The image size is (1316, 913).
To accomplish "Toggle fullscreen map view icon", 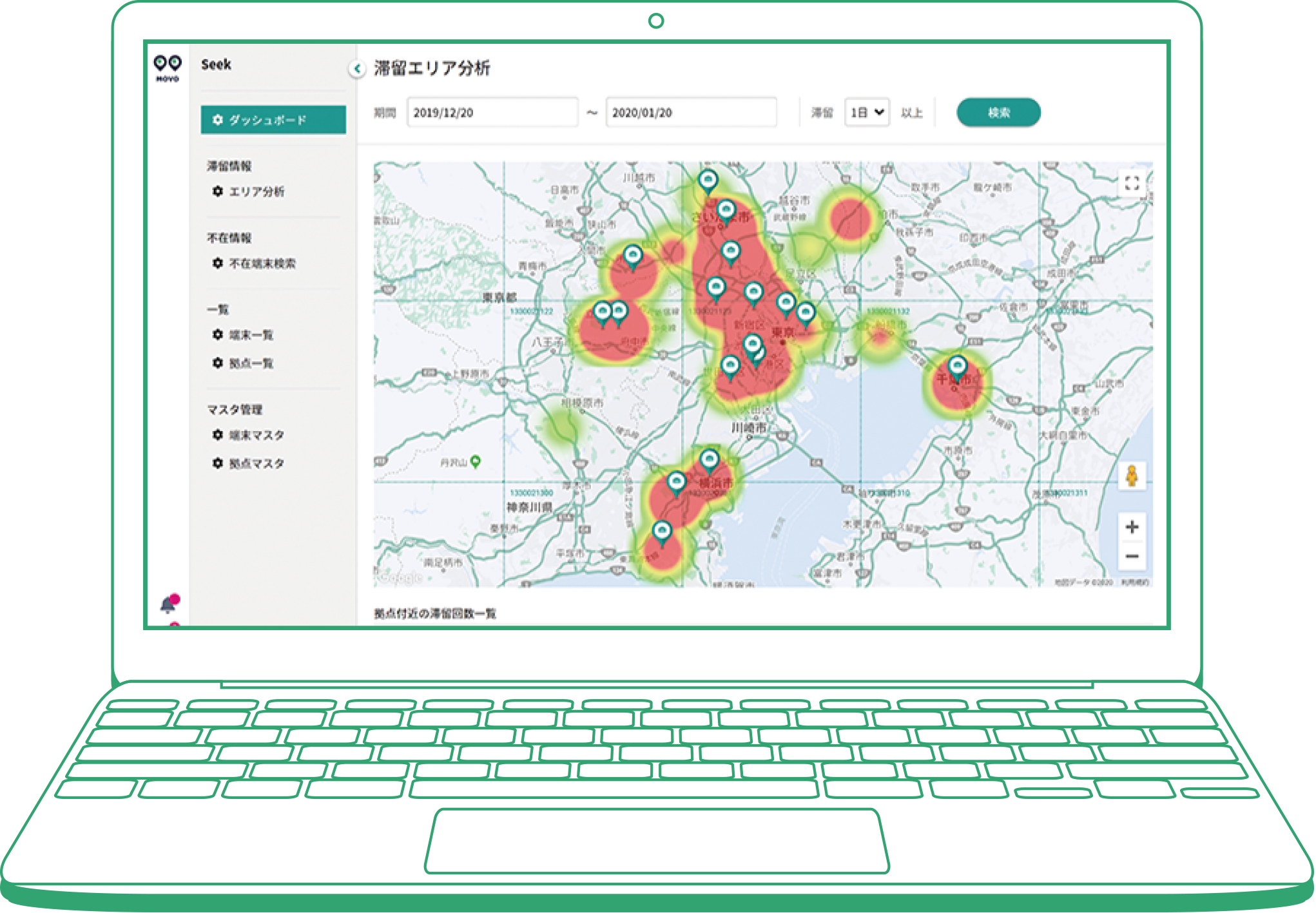I will coord(1132,183).
